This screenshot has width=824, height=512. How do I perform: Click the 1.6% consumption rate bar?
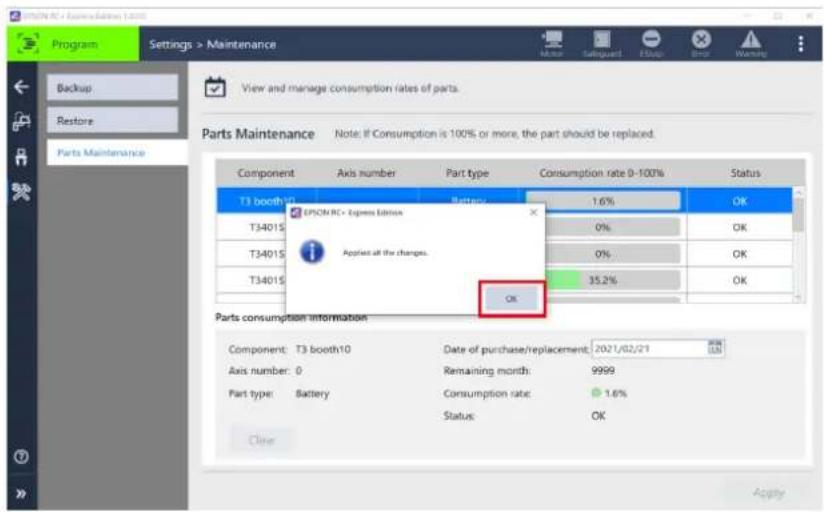(x=602, y=201)
